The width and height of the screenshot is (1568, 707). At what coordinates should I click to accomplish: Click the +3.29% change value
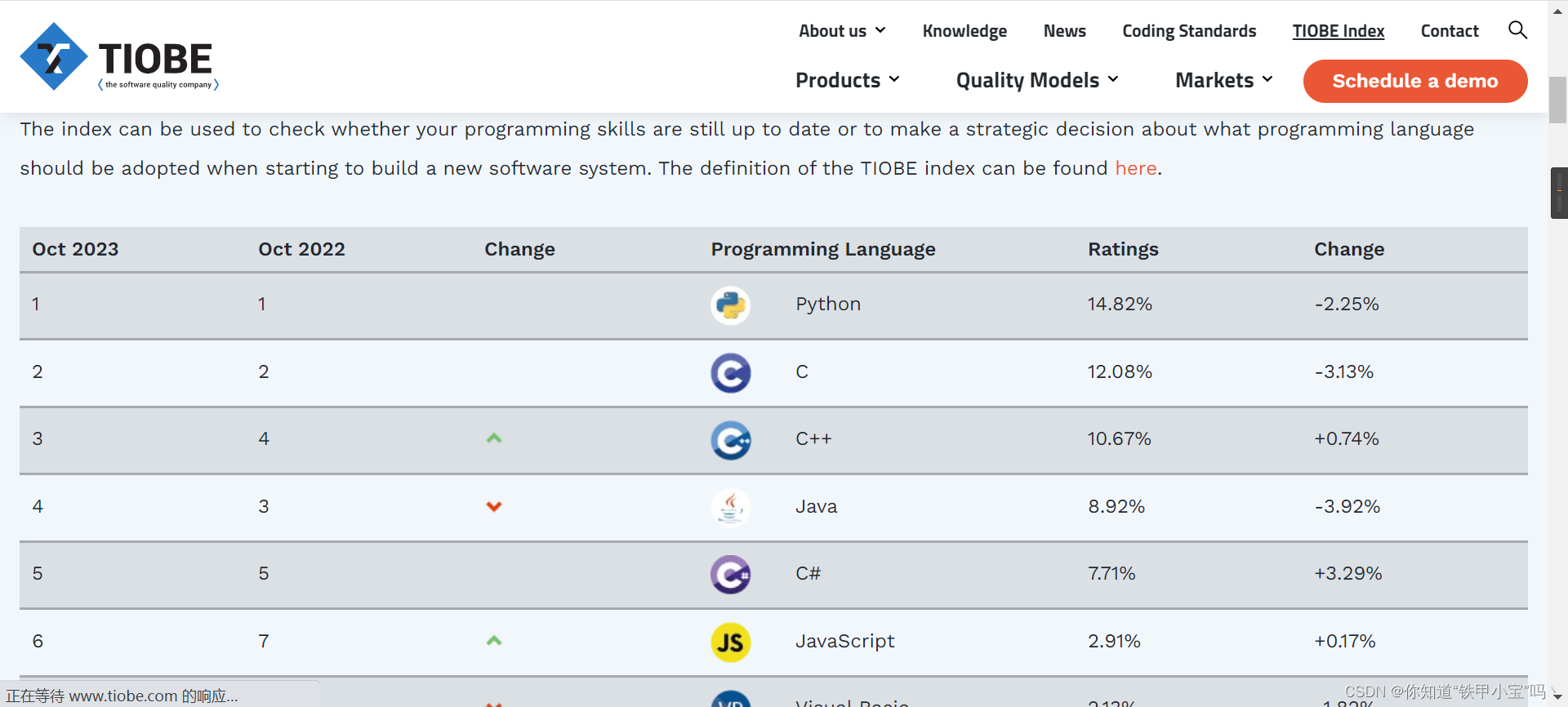point(1348,573)
